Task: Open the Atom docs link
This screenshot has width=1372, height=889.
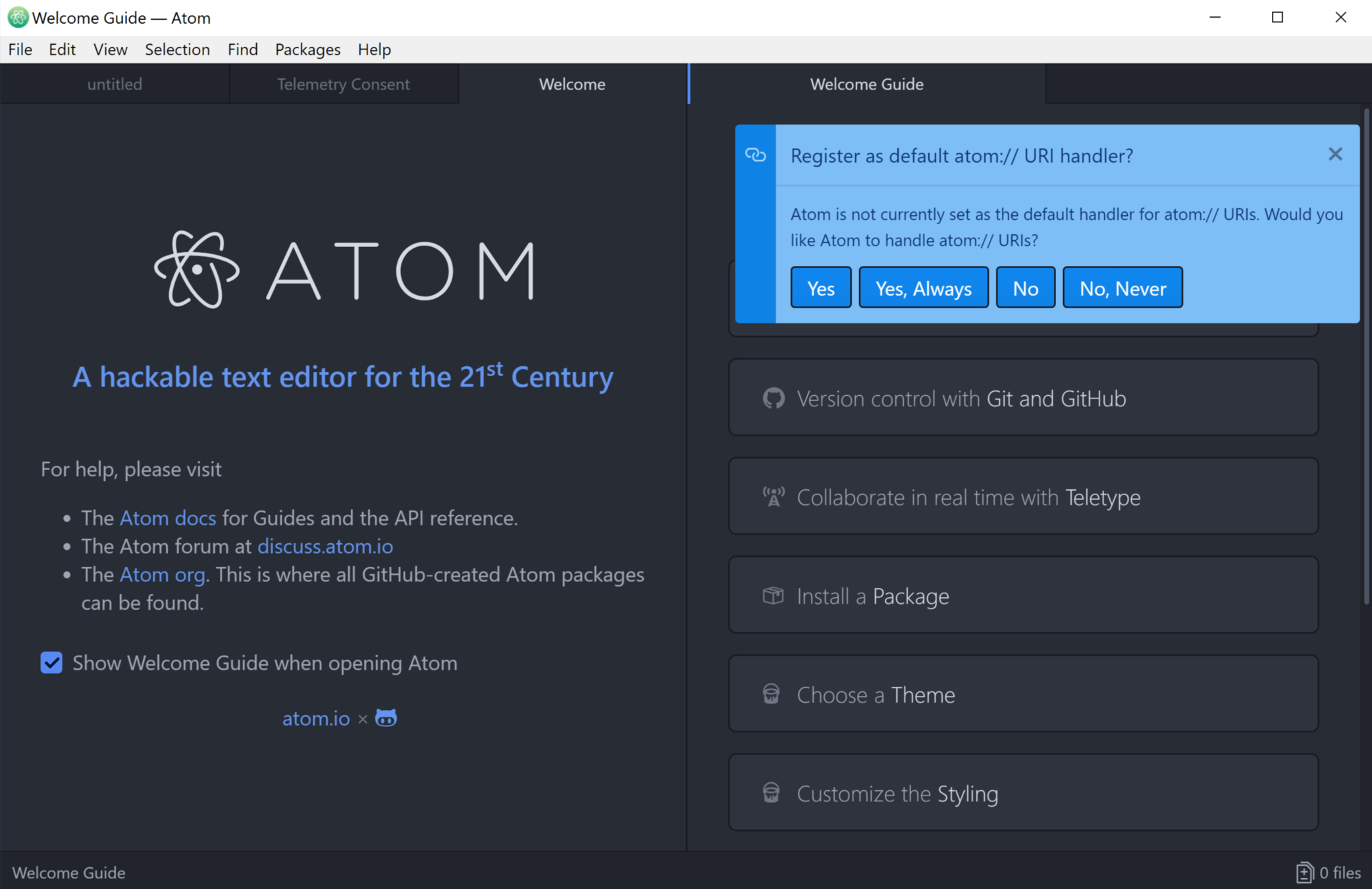Action: (168, 518)
